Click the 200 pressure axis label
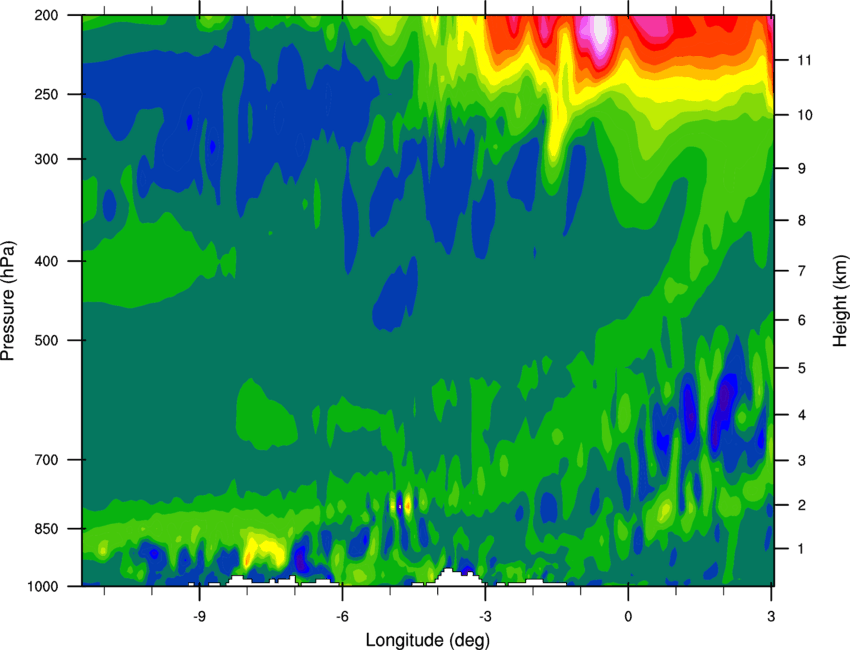Viewport: 850px width, 650px height. (46, 16)
